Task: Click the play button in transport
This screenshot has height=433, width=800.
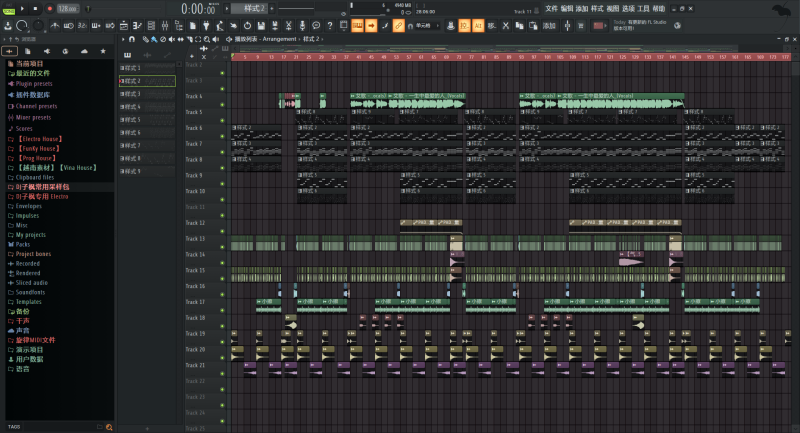Action: (x=22, y=9)
